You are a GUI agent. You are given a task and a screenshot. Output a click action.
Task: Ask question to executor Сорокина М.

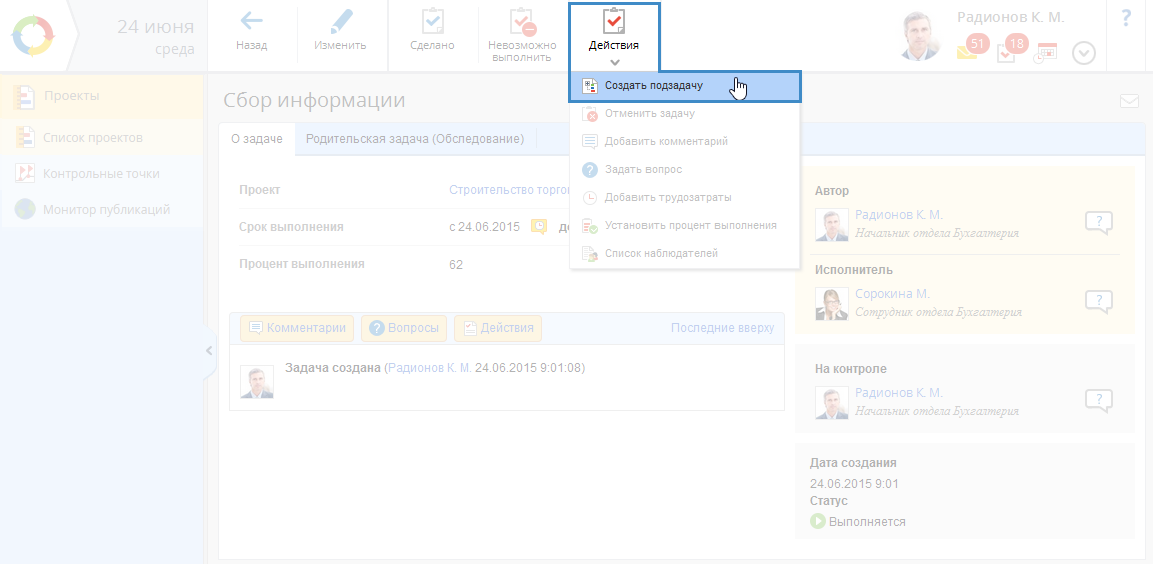tap(1098, 301)
